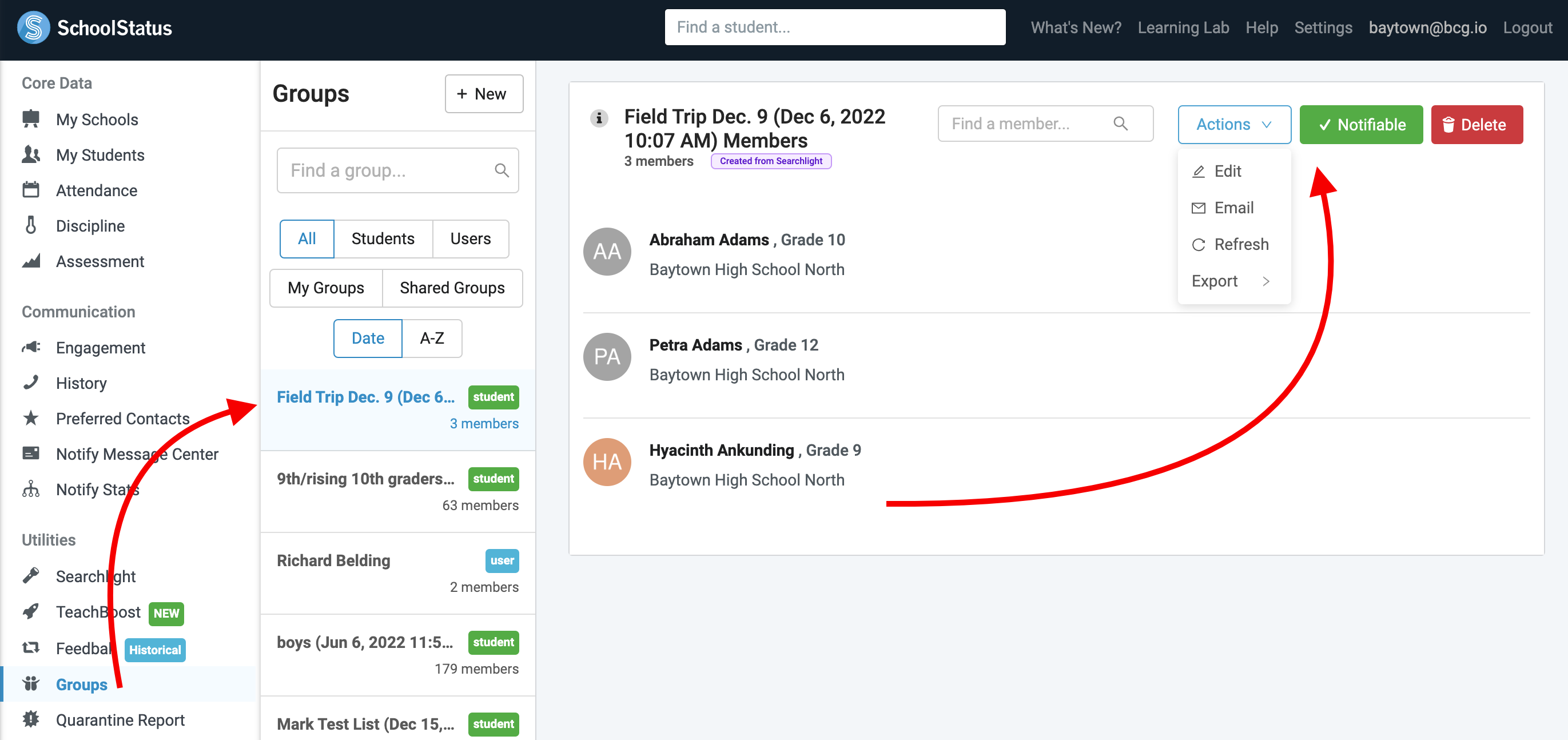Viewport: 1568px width, 740px height.
Task: Expand the Export submenu
Action: 1230,281
